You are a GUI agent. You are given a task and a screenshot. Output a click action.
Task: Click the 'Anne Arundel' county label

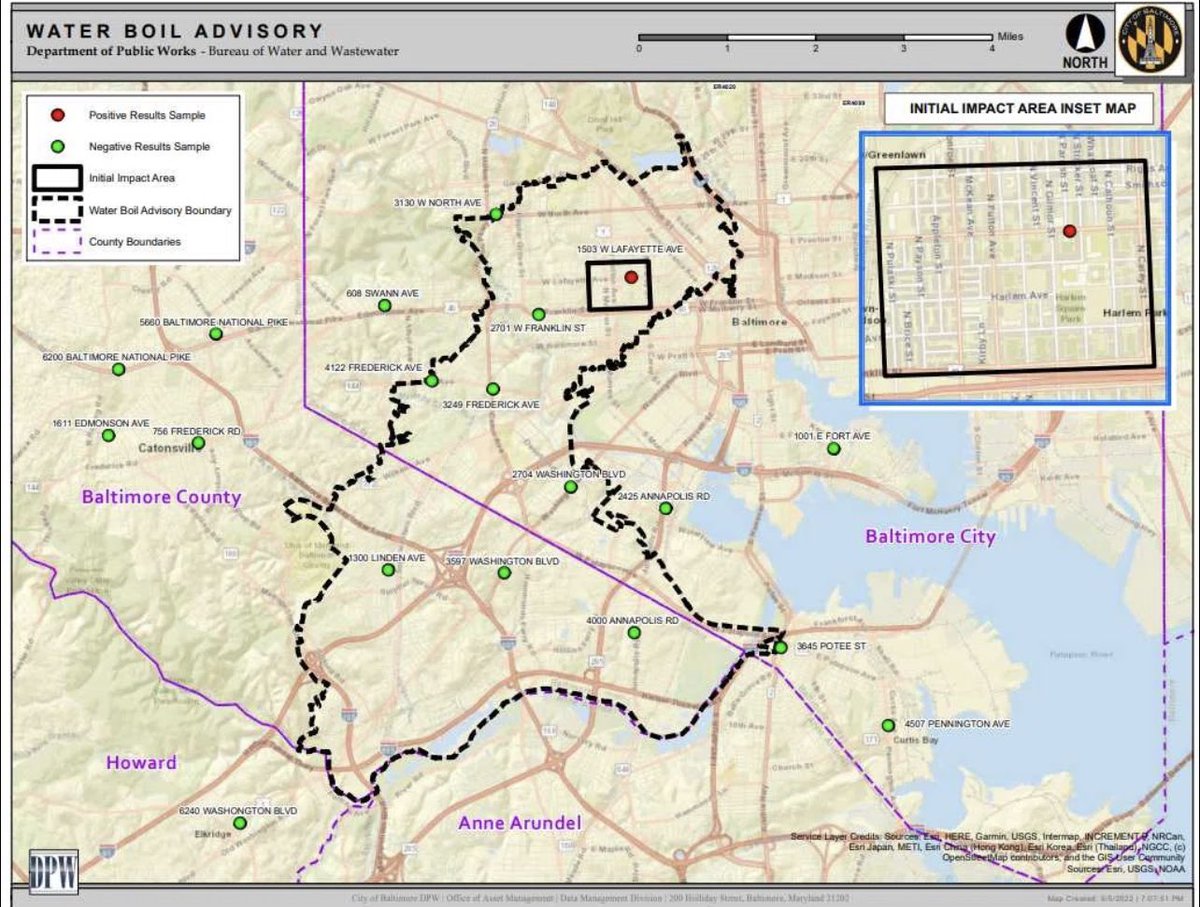[519, 823]
